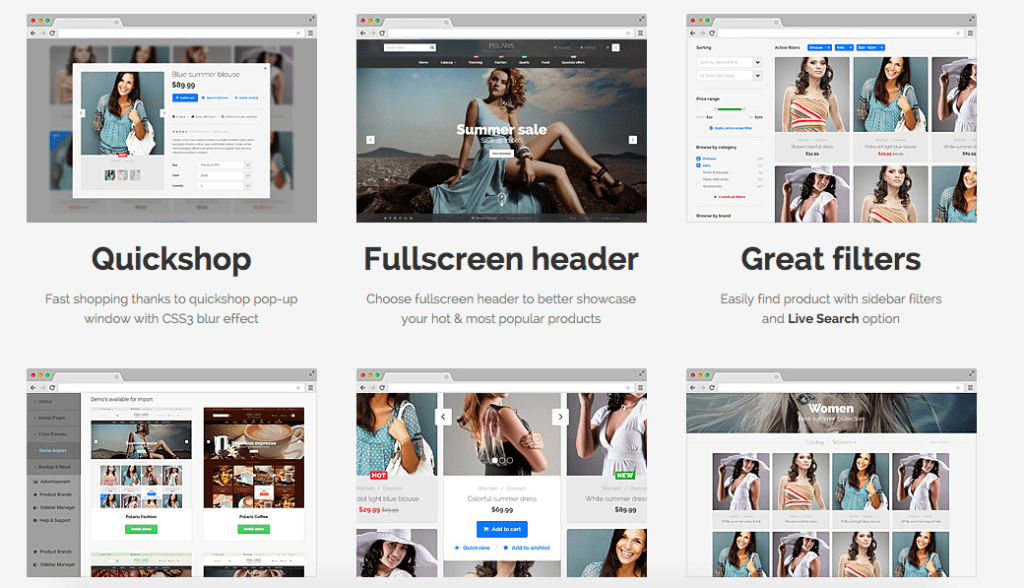Screen dimensions: 1024x588
Task: Select first thumbnail under blouse image in popup
Action: coord(110,175)
